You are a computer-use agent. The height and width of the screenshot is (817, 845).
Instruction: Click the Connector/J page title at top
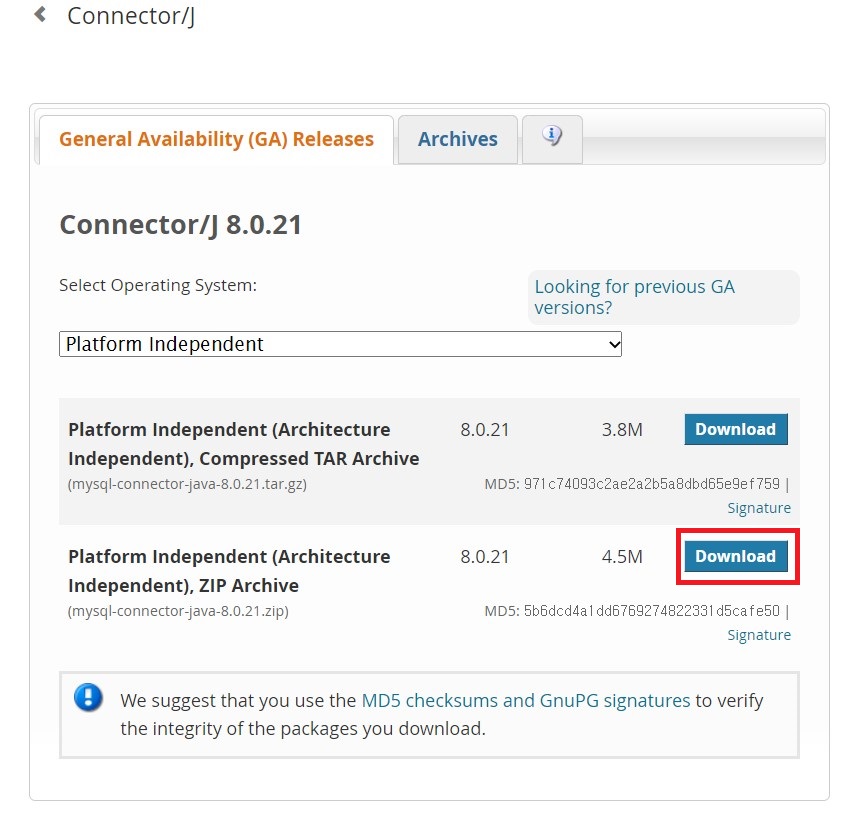pyautogui.click(x=131, y=16)
